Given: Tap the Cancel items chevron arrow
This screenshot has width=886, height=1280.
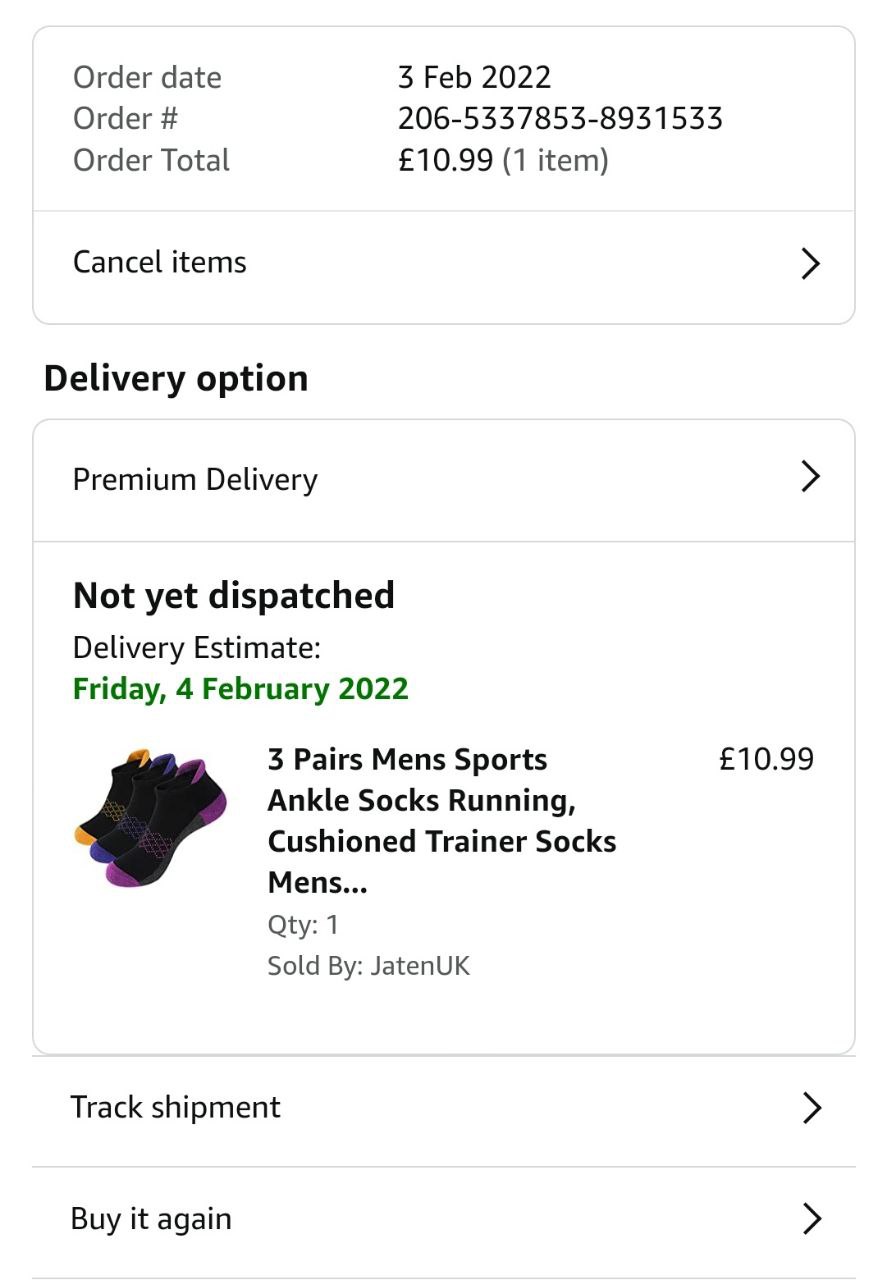Looking at the screenshot, I should [811, 264].
